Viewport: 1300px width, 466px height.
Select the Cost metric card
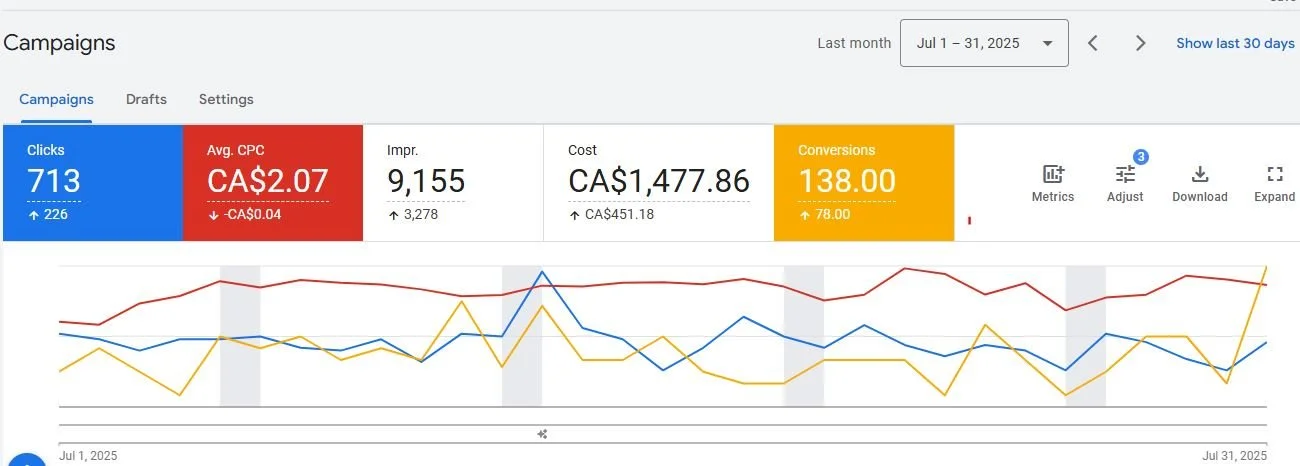pyautogui.click(x=659, y=183)
